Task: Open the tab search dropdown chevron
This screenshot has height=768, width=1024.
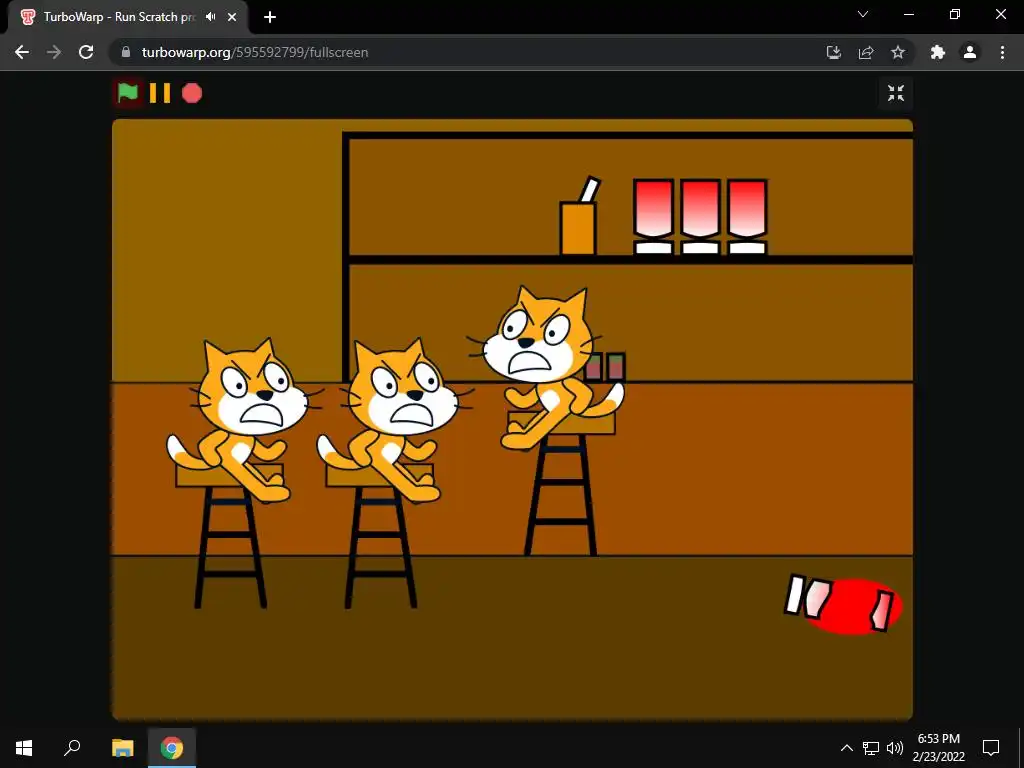Action: [x=863, y=14]
